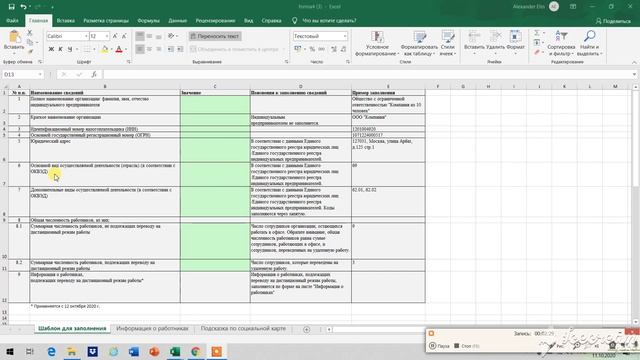640x360 pixels.
Task: Set middle vertical alignment
Action: [x=149, y=36]
